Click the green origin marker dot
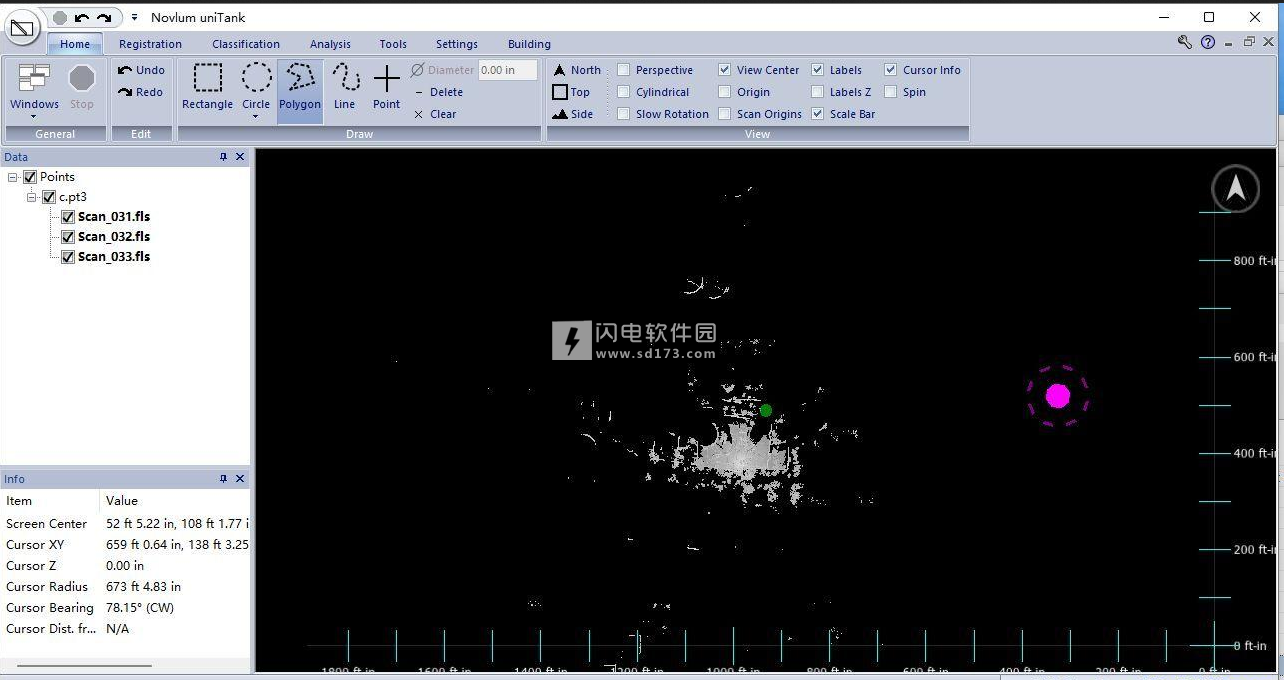The width and height of the screenshot is (1284, 680). tap(766, 410)
